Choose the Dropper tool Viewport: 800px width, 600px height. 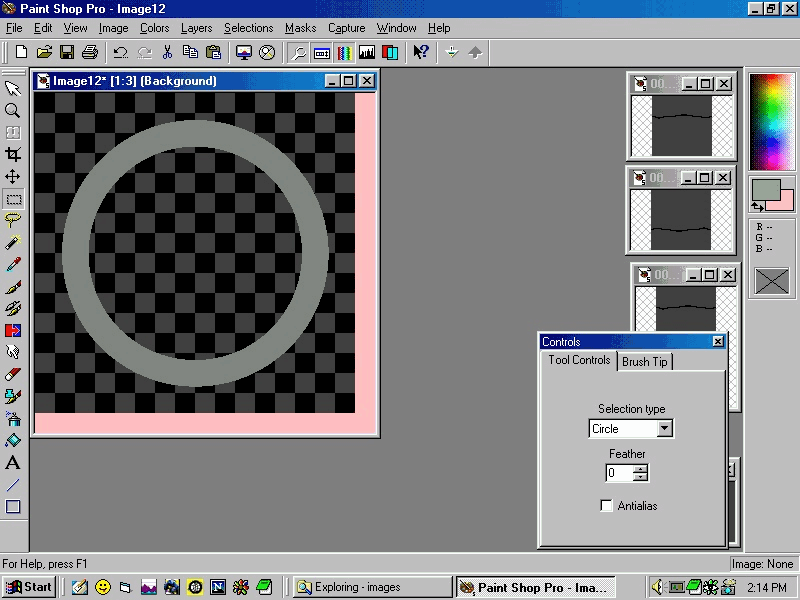coord(13,264)
